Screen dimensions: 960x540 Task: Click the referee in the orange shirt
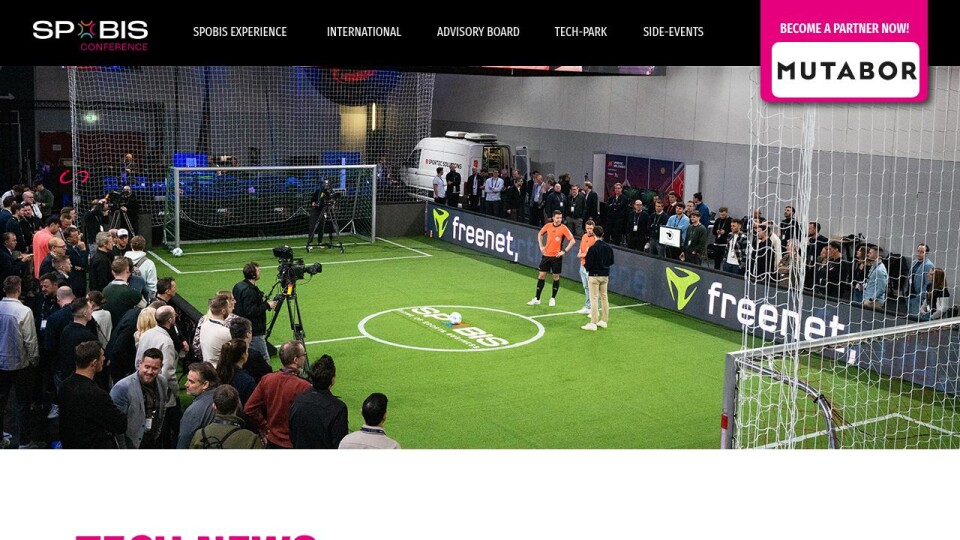[x=554, y=258]
